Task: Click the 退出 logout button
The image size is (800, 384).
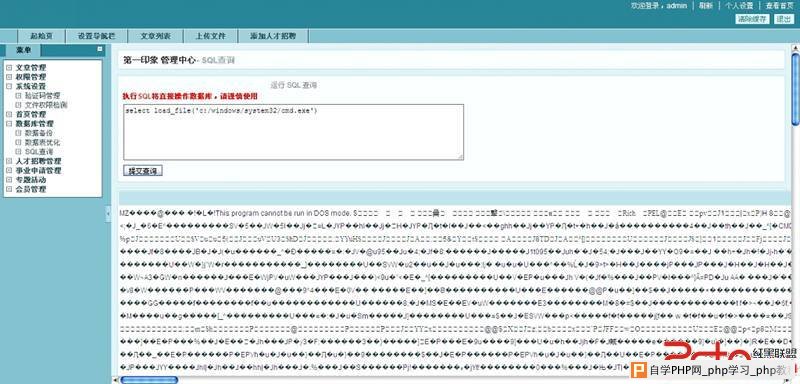Action: pos(783,19)
